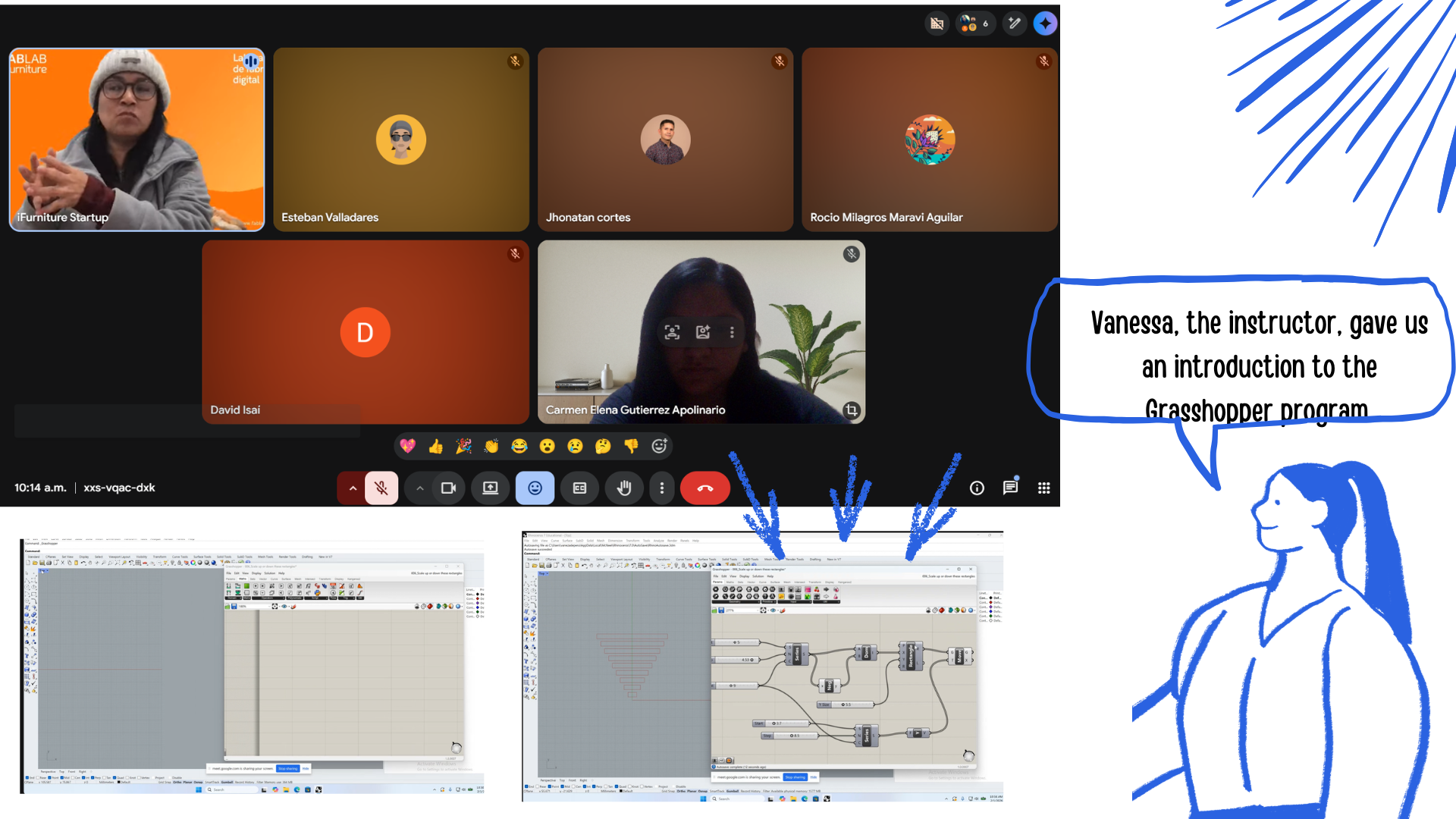Viewport: 1456px width, 819px height.
Task: Toggle closed captions
Action: click(x=579, y=488)
